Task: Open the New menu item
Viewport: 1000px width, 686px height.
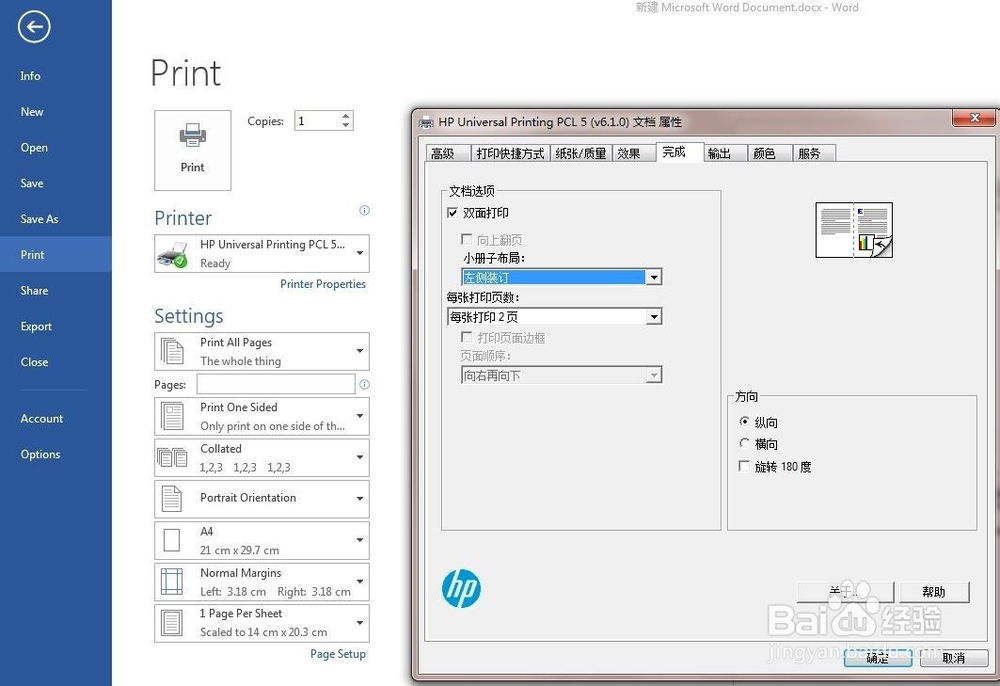Action: pyautogui.click(x=55, y=112)
